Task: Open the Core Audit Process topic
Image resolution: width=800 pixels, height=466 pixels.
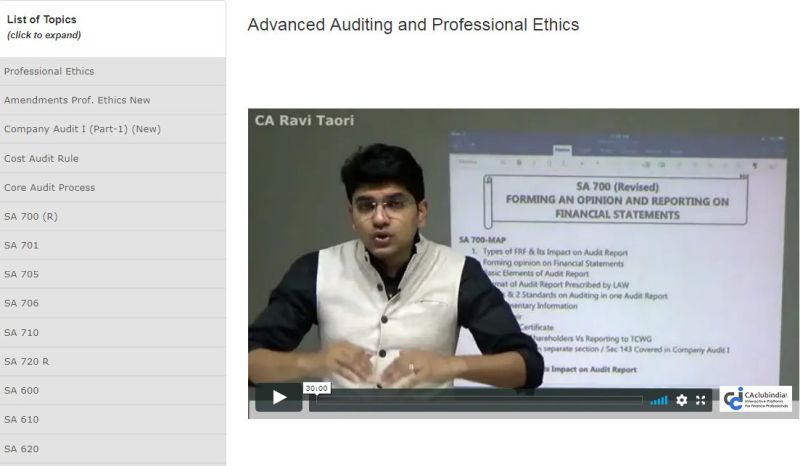Action: [113, 188]
